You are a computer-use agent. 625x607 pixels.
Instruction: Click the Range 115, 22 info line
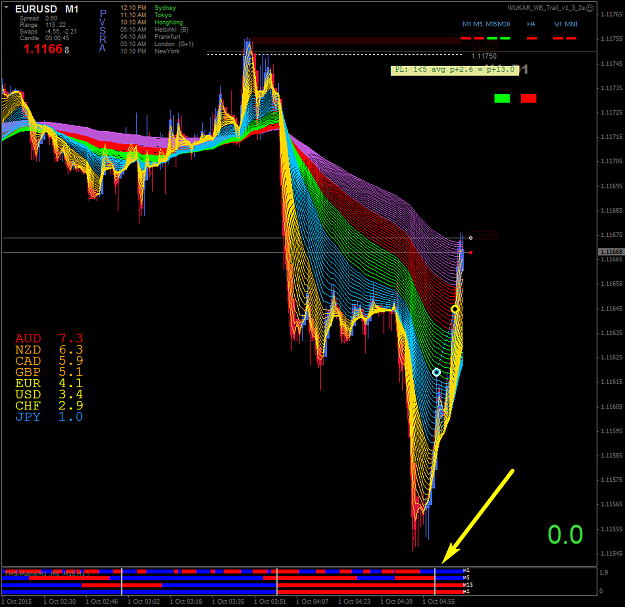pyautogui.click(x=43, y=25)
